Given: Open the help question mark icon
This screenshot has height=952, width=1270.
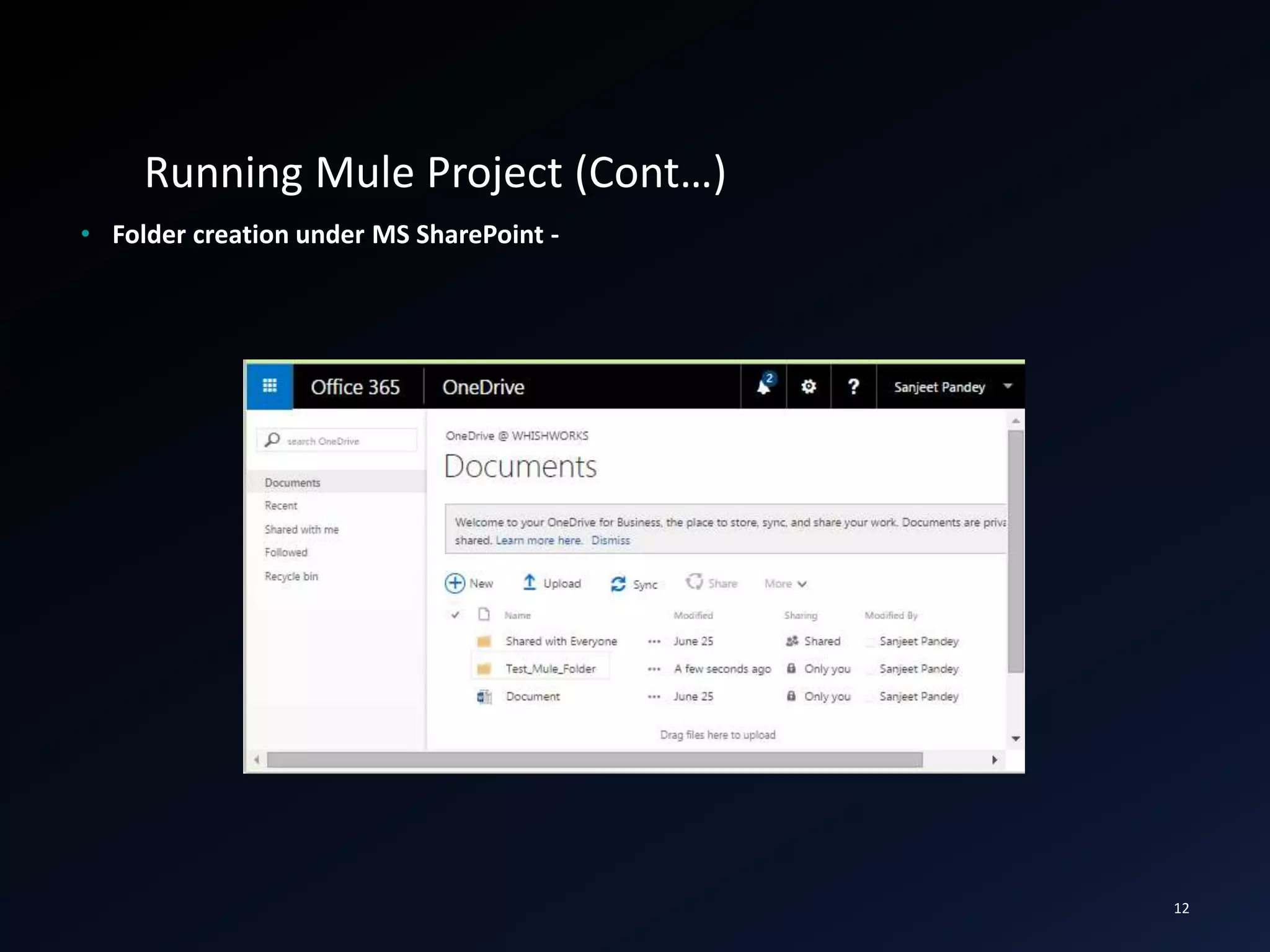Looking at the screenshot, I should click(854, 387).
